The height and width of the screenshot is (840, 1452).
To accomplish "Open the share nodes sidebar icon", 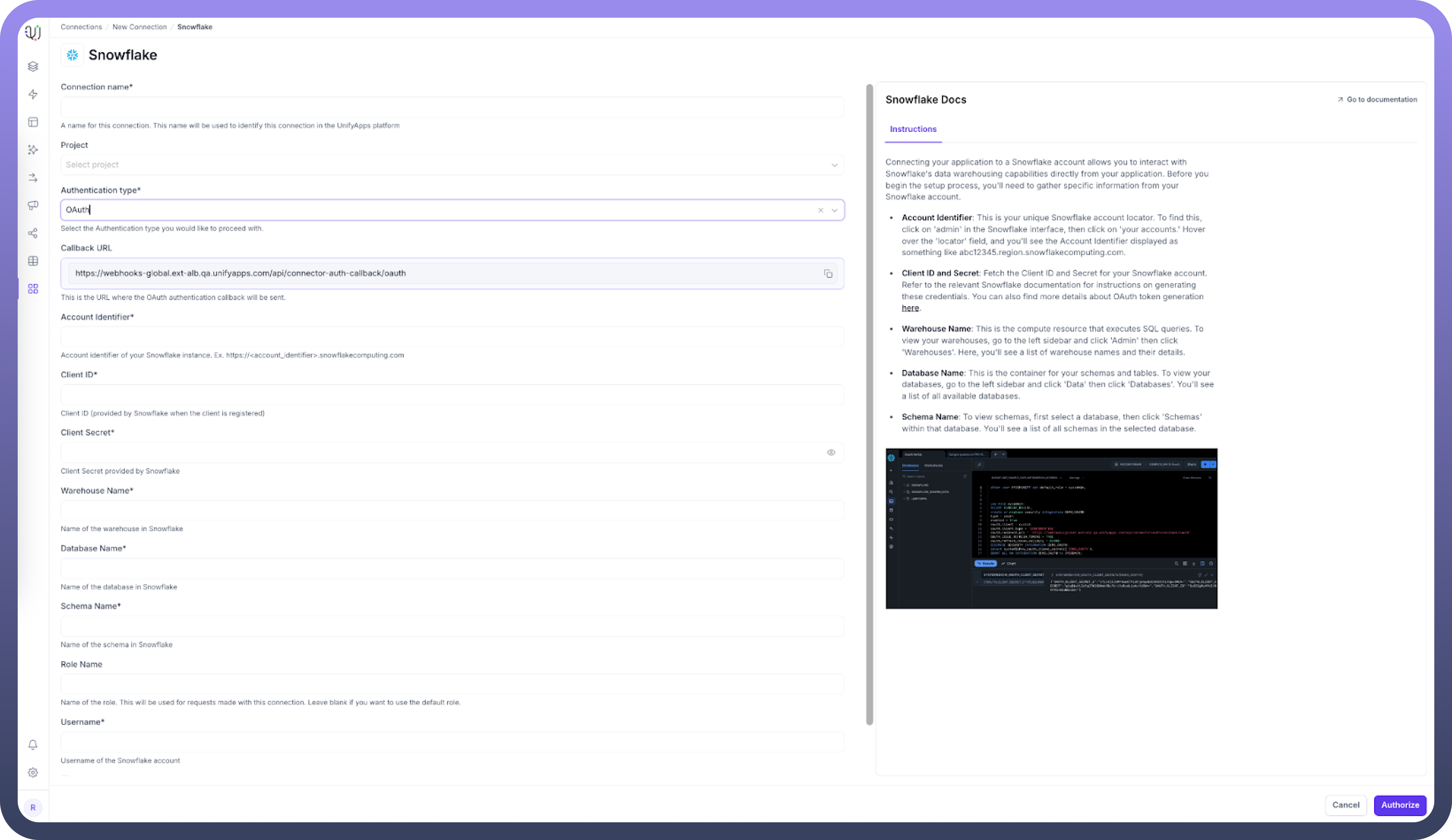I will tap(33, 233).
